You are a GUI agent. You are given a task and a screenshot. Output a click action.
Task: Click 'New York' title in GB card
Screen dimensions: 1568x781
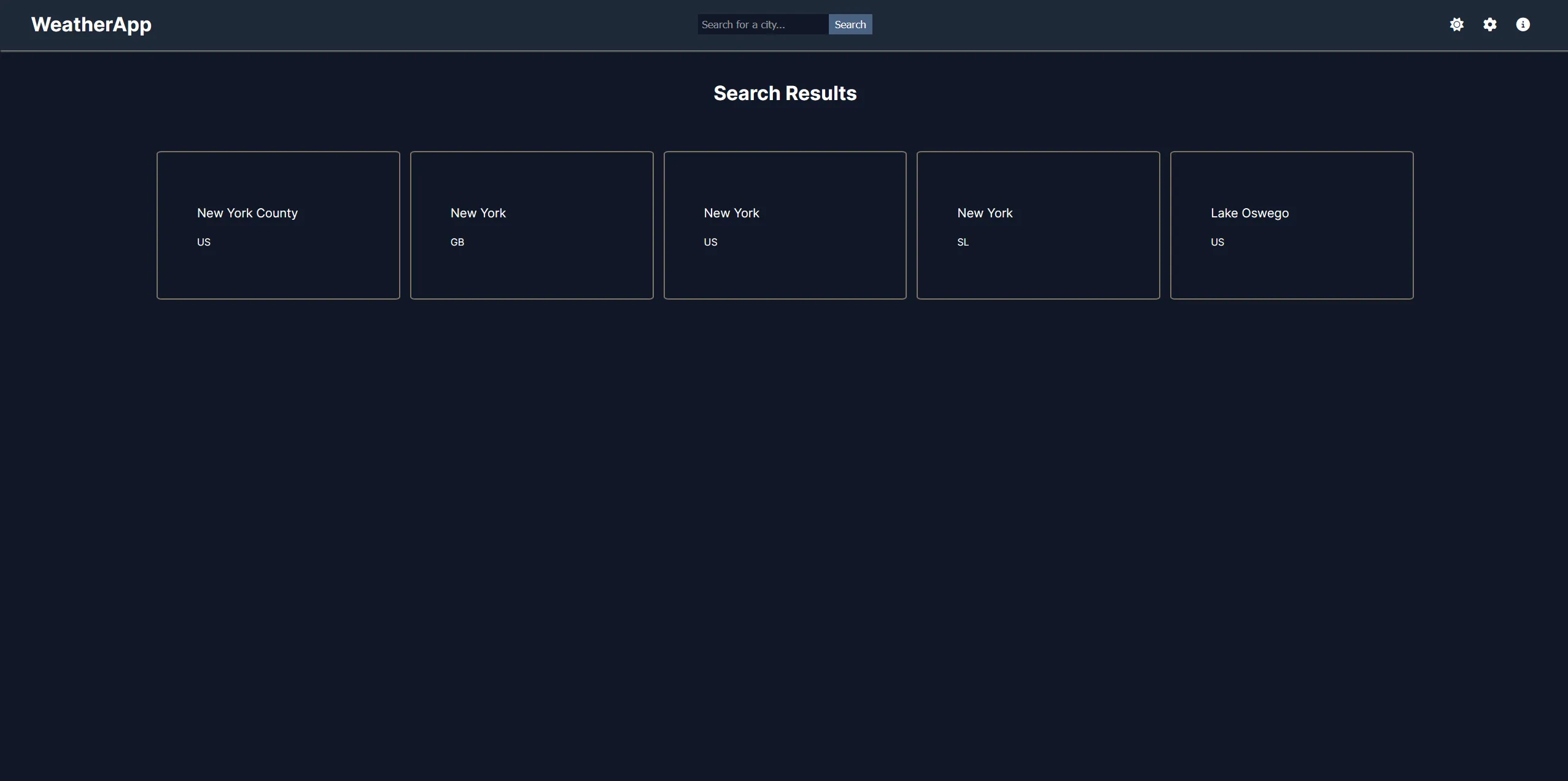478,213
